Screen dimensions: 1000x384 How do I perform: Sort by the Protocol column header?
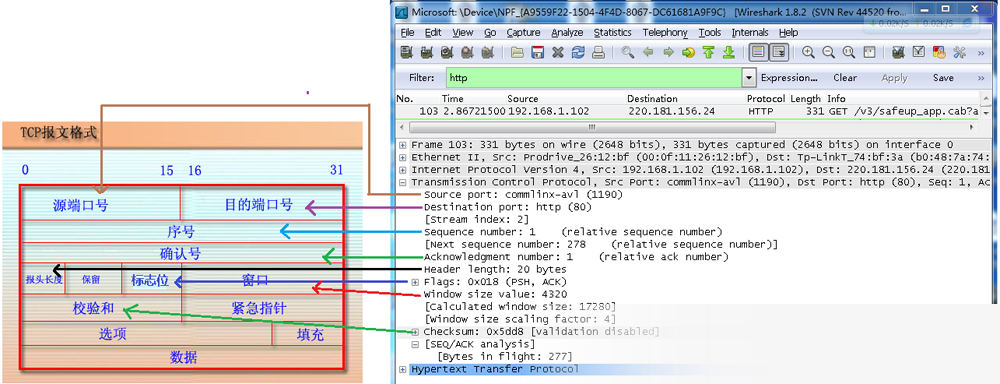click(x=767, y=99)
